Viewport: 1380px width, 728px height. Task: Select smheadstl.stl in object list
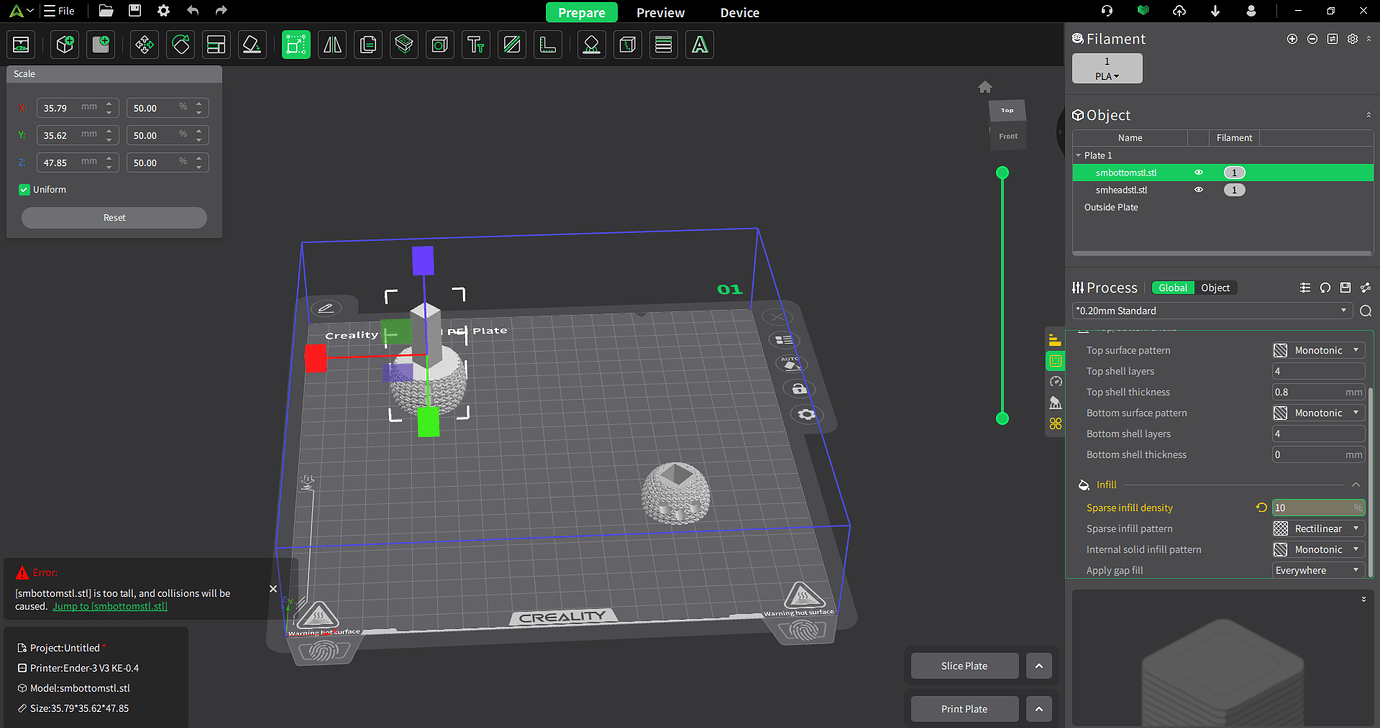[x=1121, y=190]
